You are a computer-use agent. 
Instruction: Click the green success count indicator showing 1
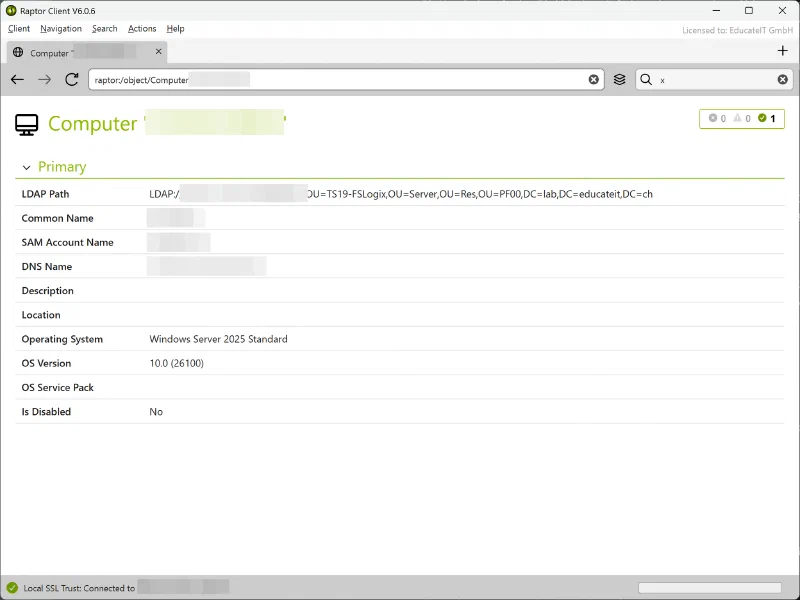(766, 118)
